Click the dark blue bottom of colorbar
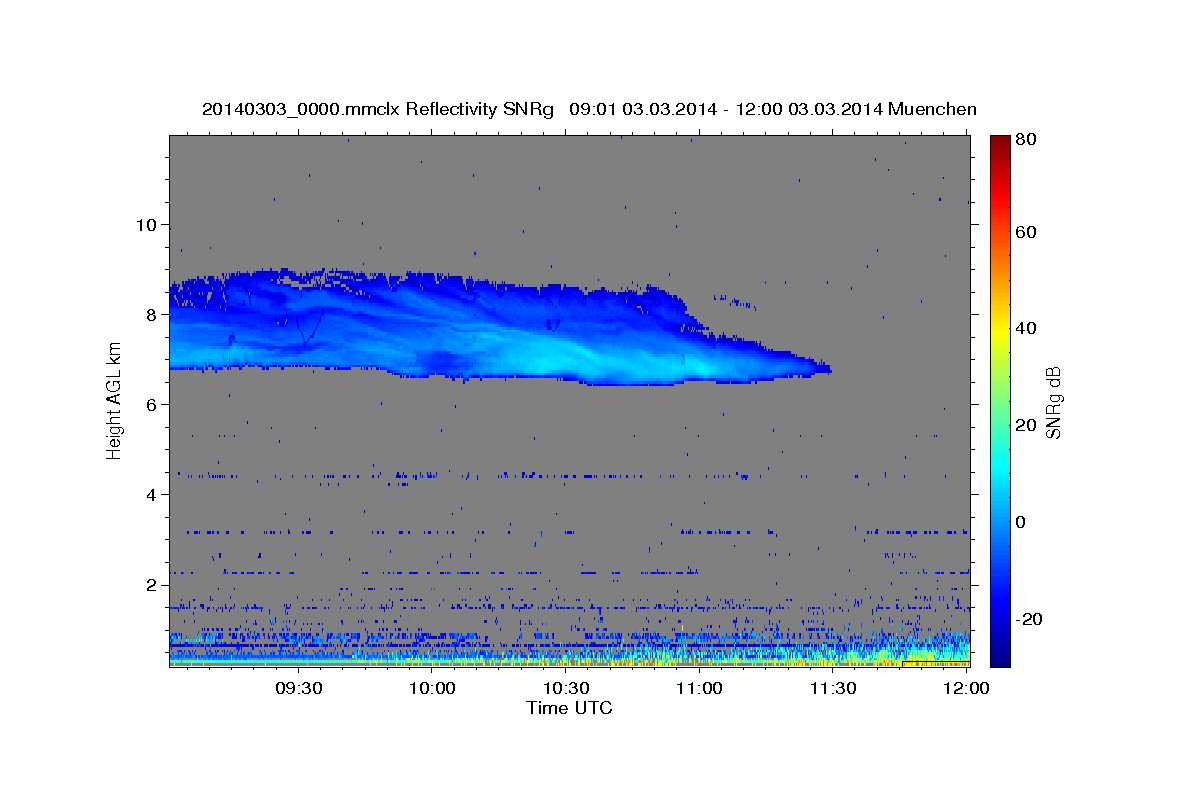Image resolution: width=1200 pixels, height=800 pixels. 1000,655
